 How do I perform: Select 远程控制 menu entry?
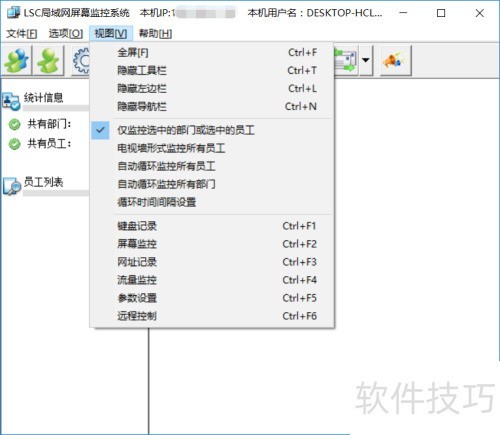pos(212,316)
